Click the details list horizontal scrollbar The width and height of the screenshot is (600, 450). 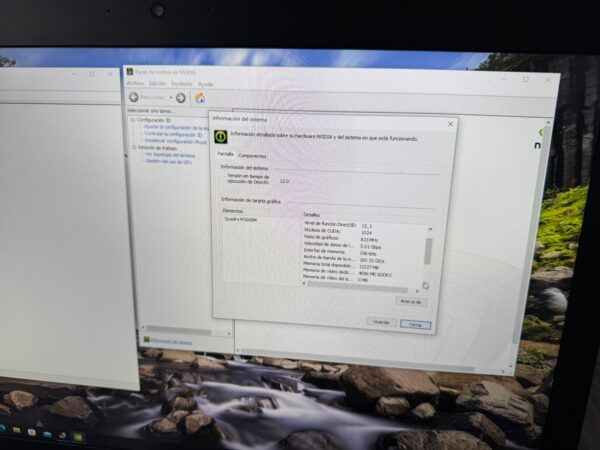pos(357,287)
